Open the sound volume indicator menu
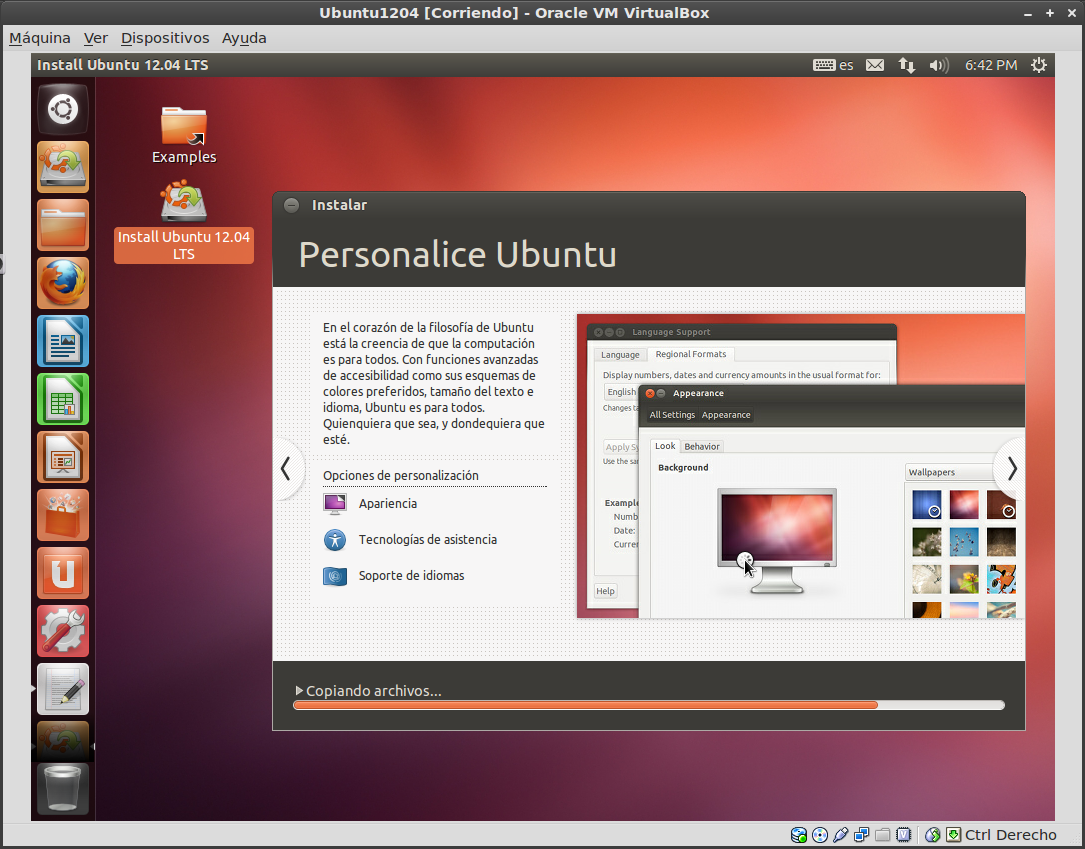 tap(938, 65)
